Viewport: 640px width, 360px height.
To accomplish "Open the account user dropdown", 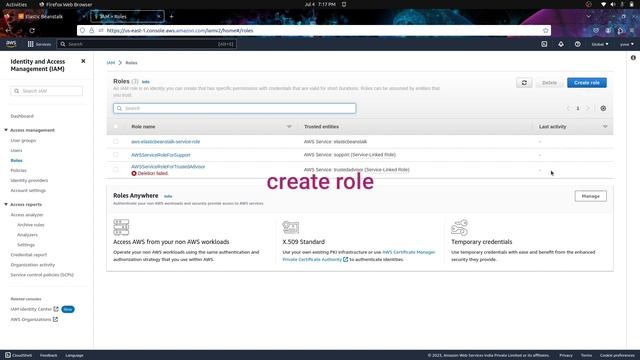I will pyautogui.click(x=627, y=44).
